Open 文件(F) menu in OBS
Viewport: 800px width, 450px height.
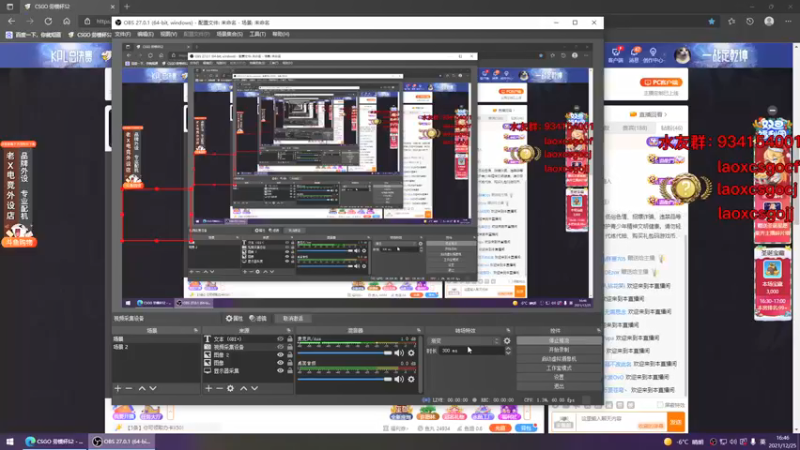122,34
